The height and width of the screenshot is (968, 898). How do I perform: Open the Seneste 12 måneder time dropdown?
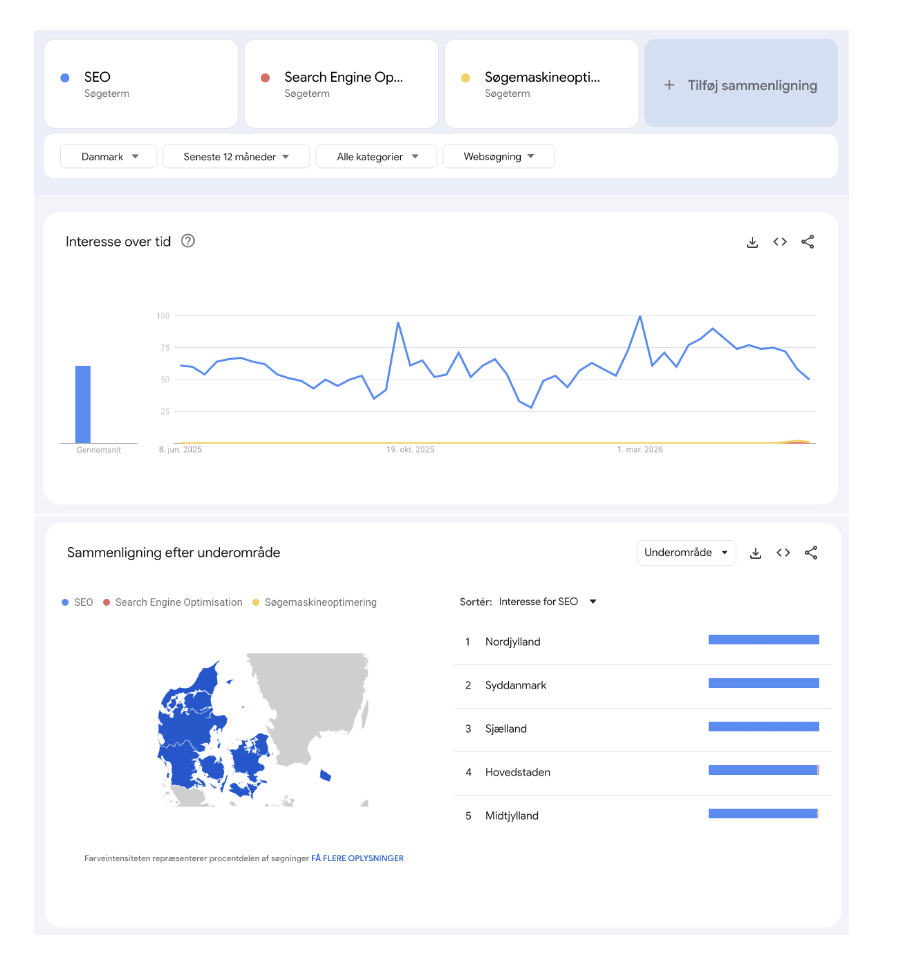[236, 157]
